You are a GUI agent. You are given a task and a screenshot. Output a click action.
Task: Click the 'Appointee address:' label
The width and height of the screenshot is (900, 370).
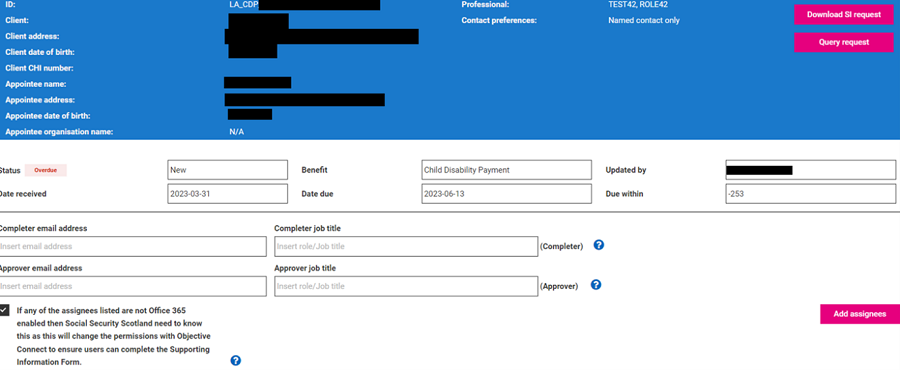pyautogui.click(x=40, y=100)
